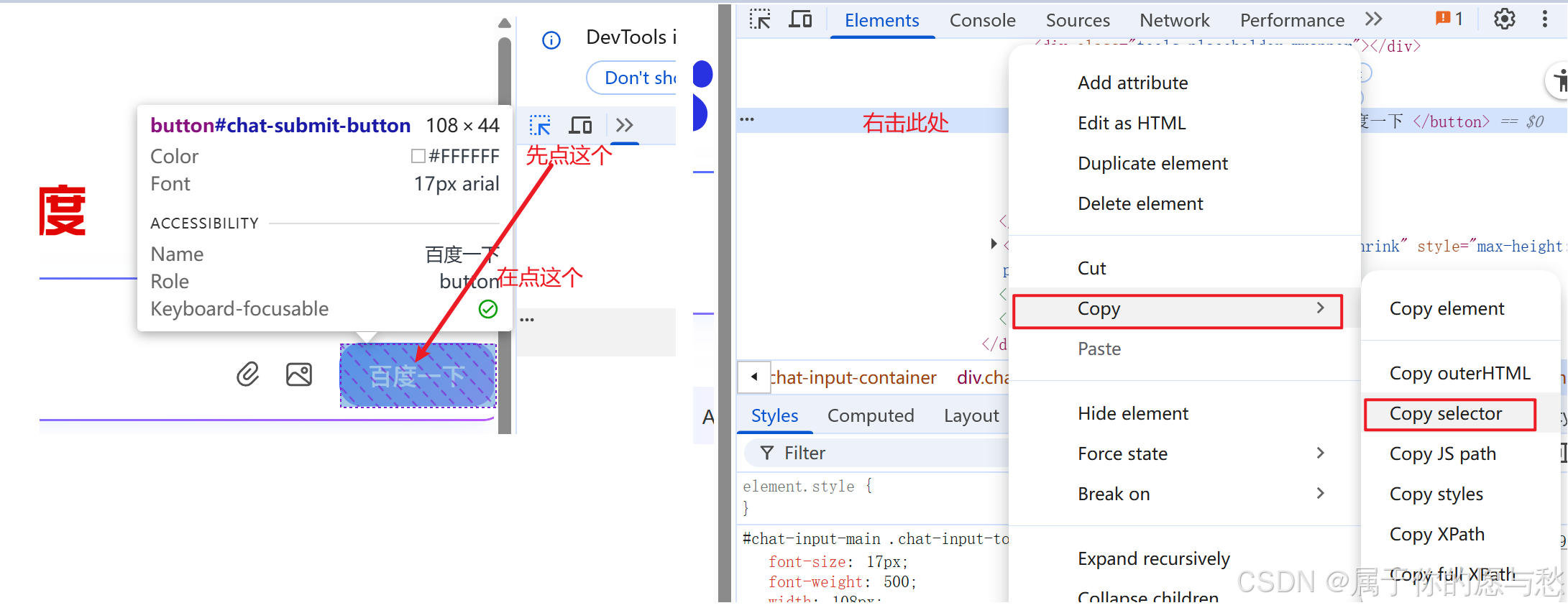Viewport: 1568px width, 608px height.
Task: Click the page scrollbar up arrow
Action: coord(505,23)
